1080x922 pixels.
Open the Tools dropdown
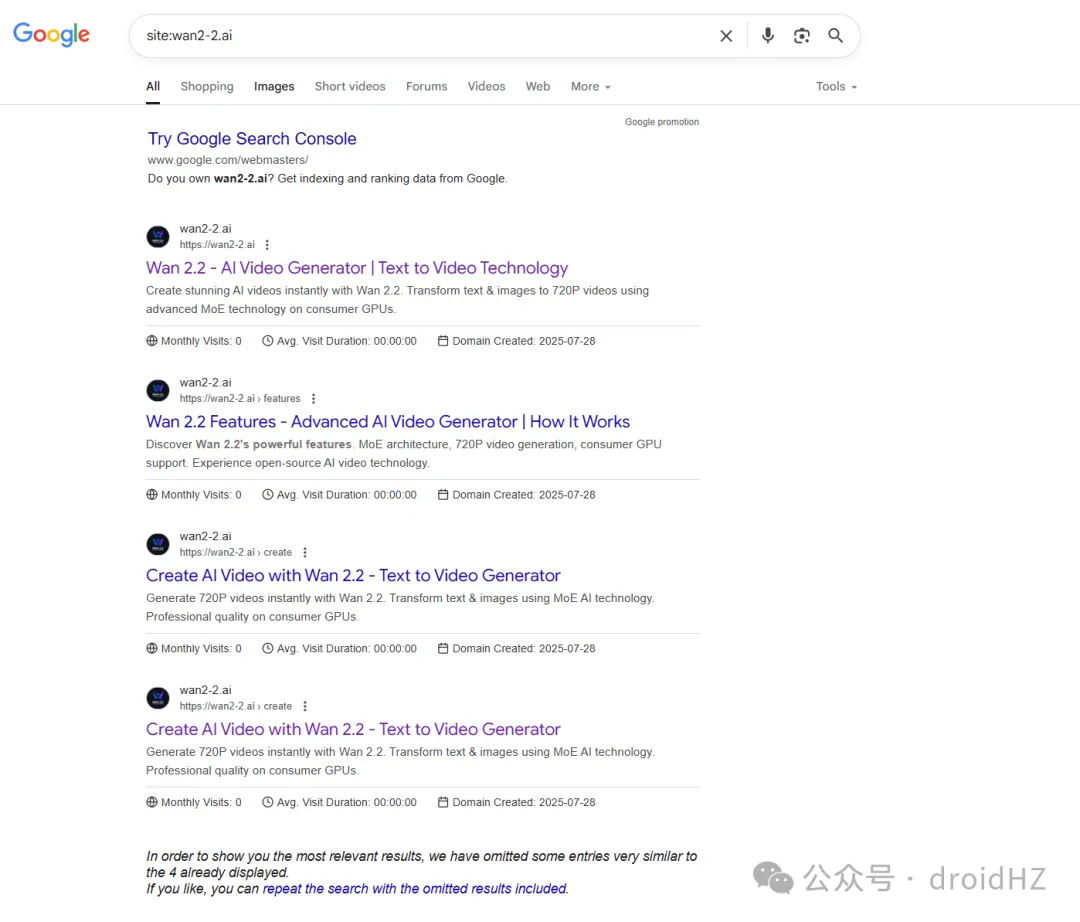[x=836, y=87]
